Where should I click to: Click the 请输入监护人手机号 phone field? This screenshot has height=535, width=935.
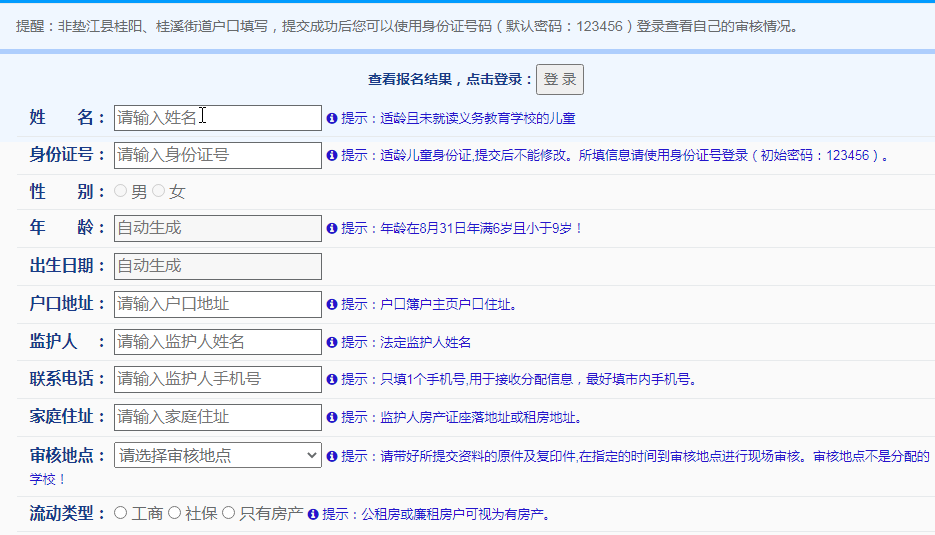[218, 379]
